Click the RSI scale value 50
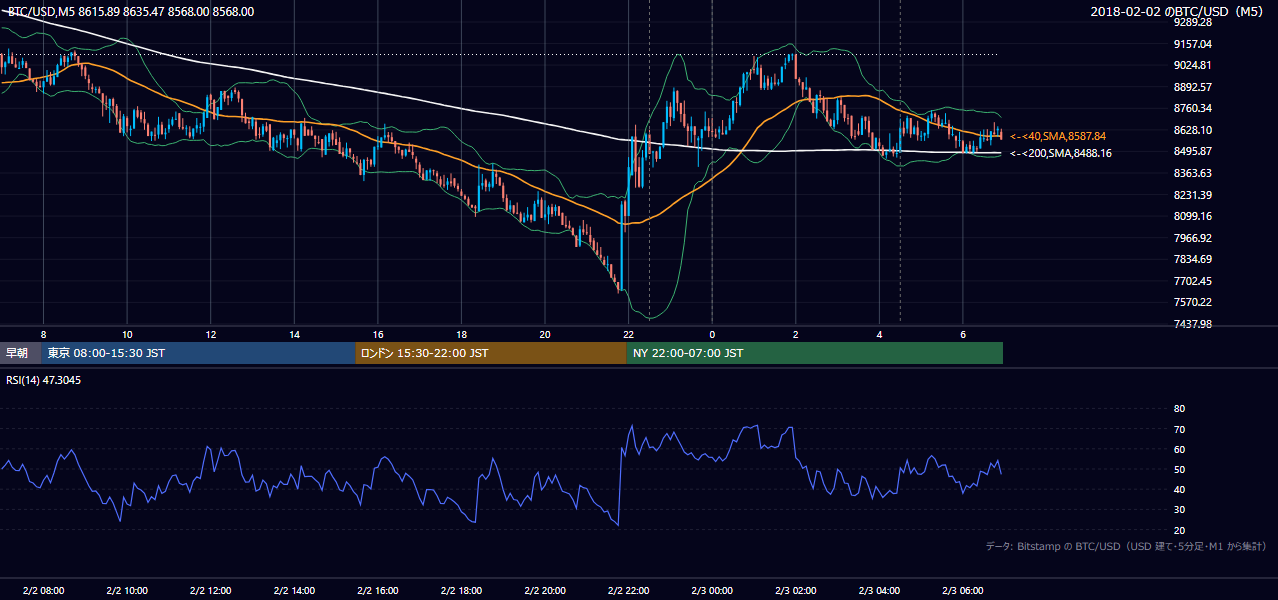 [1179, 469]
